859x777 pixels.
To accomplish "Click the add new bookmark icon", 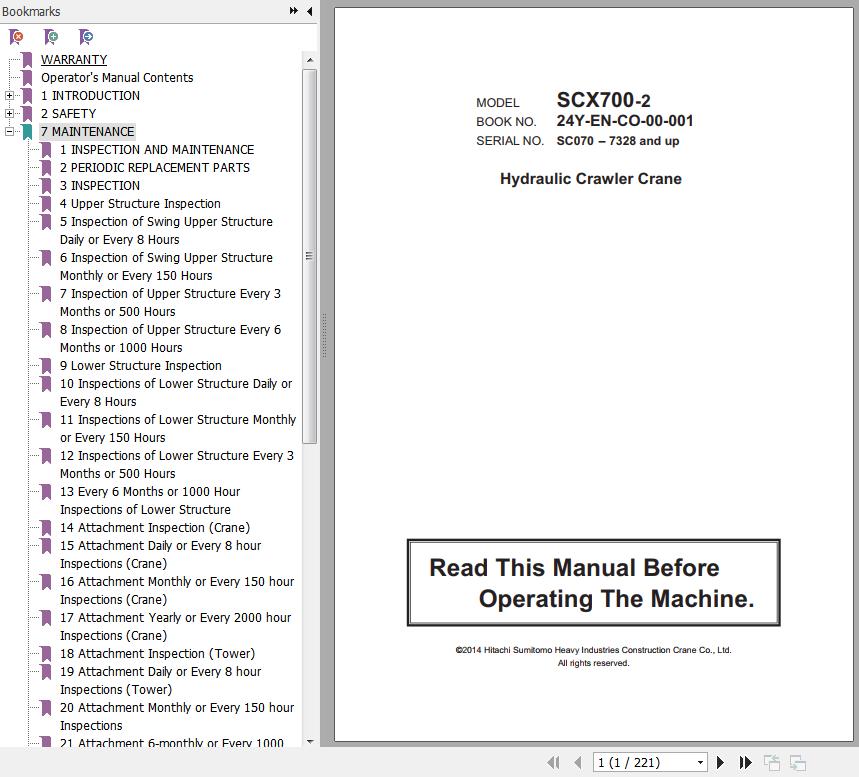I will click(x=51, y=37).
